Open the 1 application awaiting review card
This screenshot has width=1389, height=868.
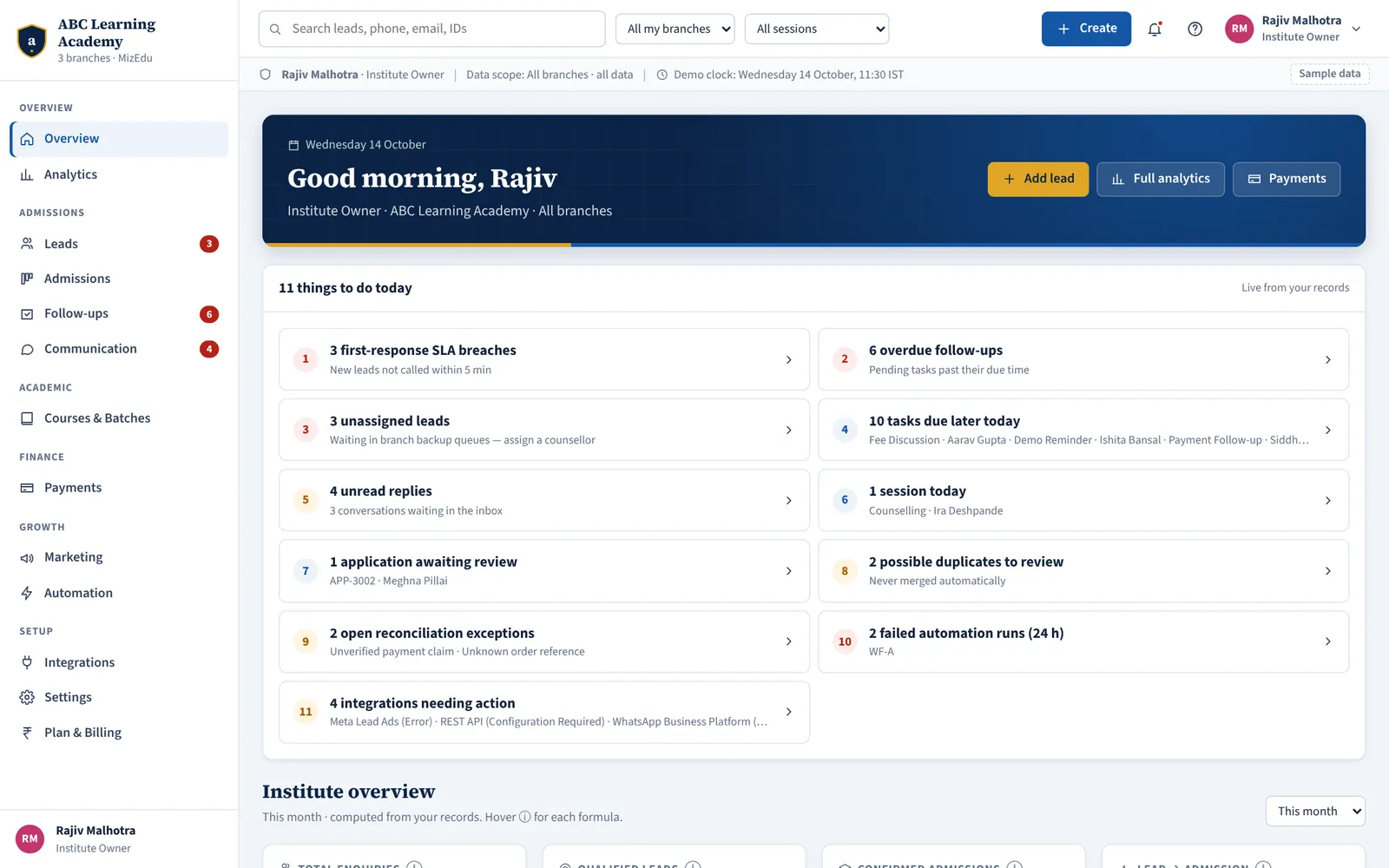click(544, 571)
